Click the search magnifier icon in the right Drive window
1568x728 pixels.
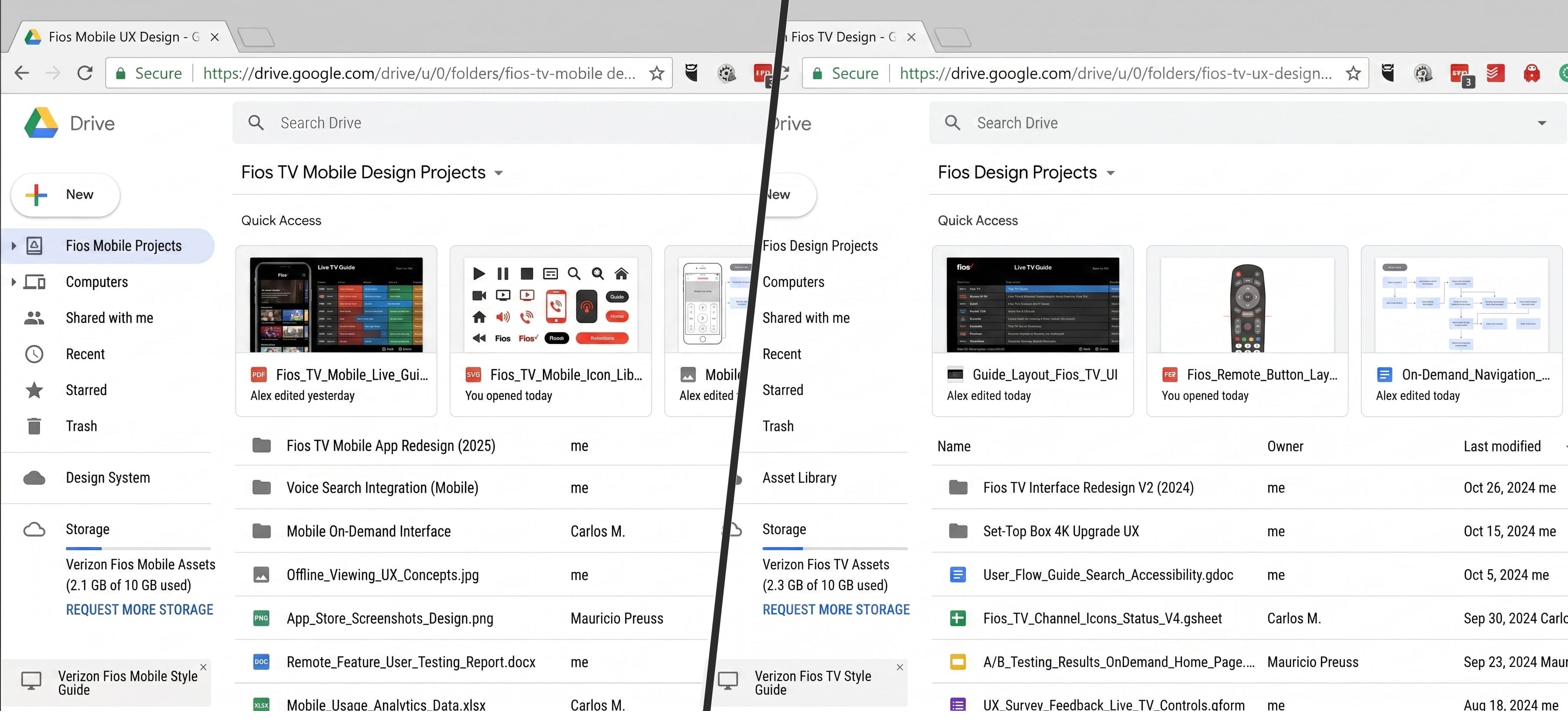tap(952, 123)
